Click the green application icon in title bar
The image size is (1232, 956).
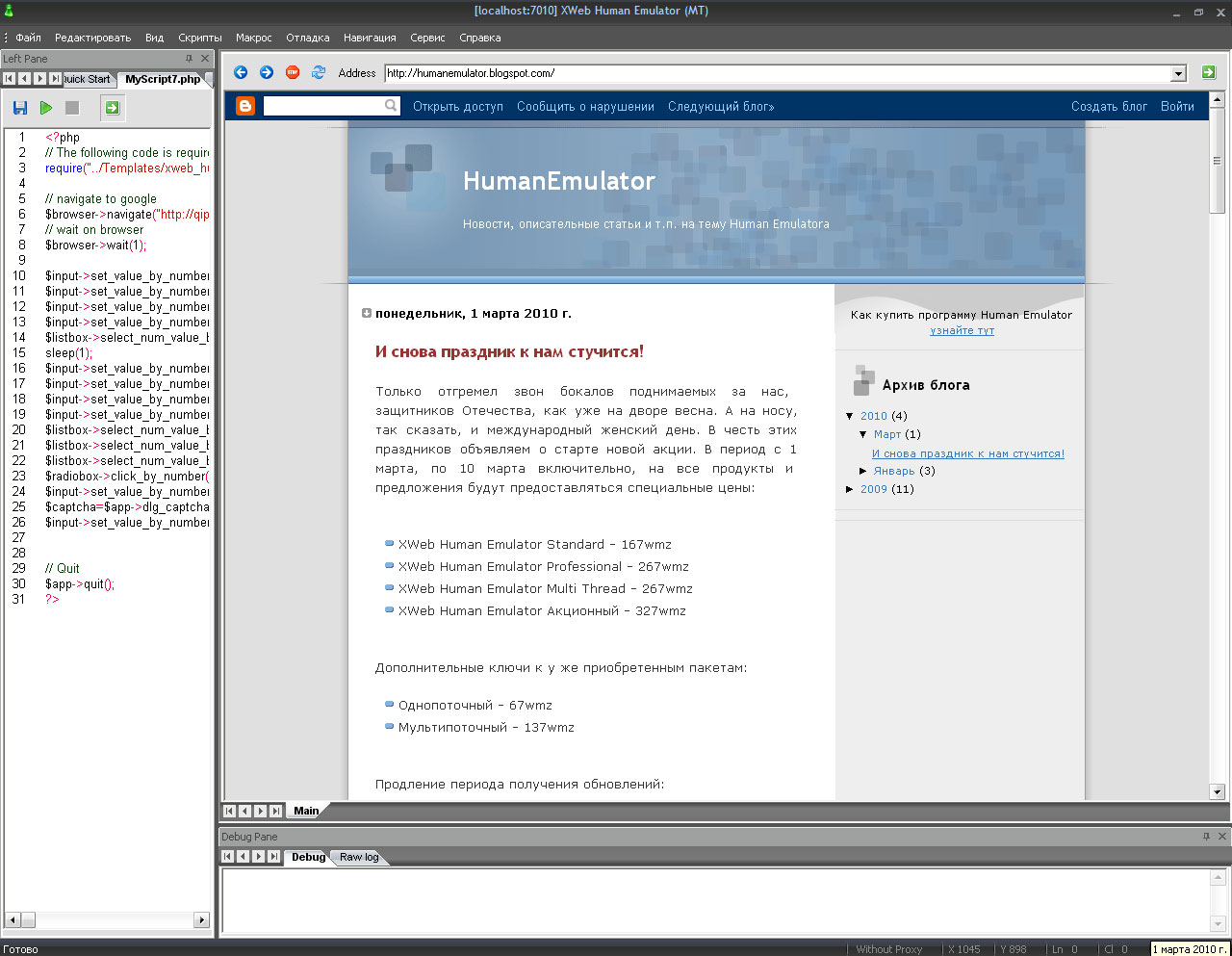[x=9, y=12]
